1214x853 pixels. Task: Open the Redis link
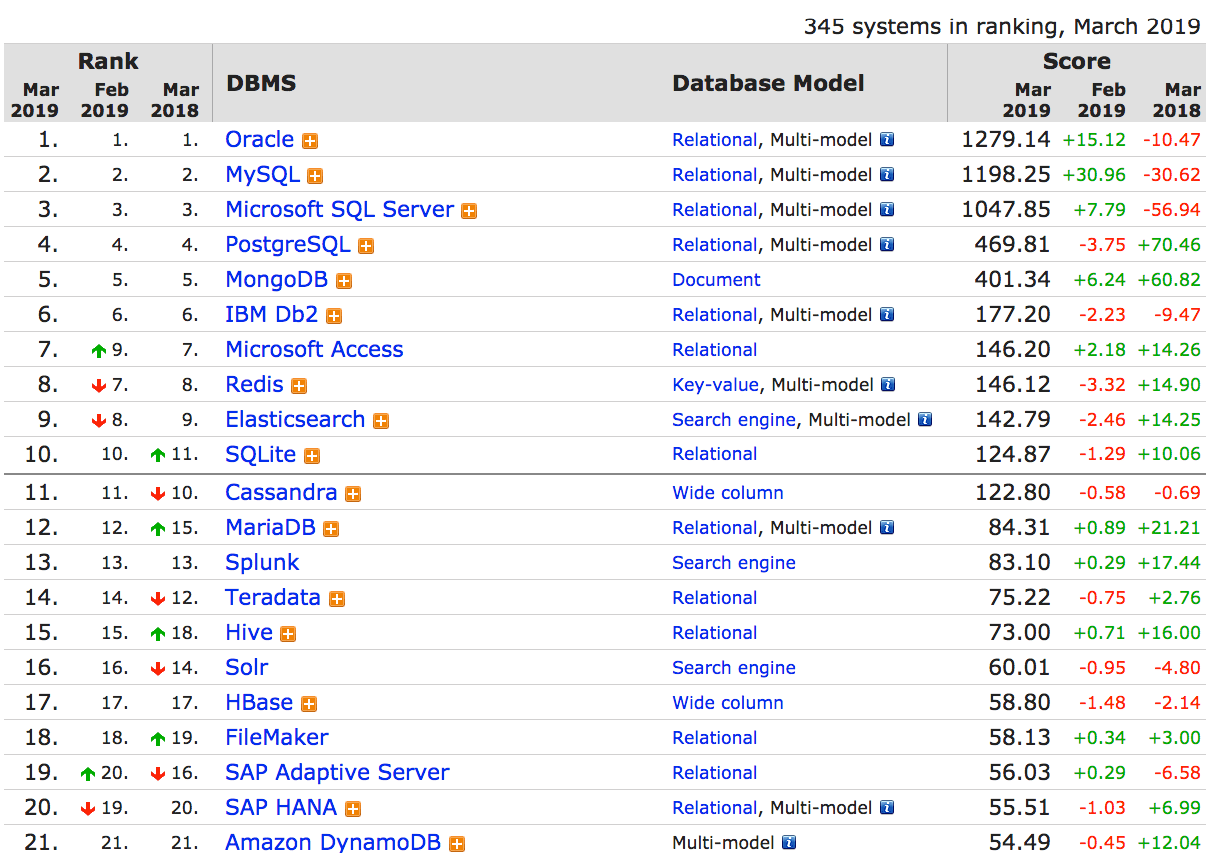(255, 385)
